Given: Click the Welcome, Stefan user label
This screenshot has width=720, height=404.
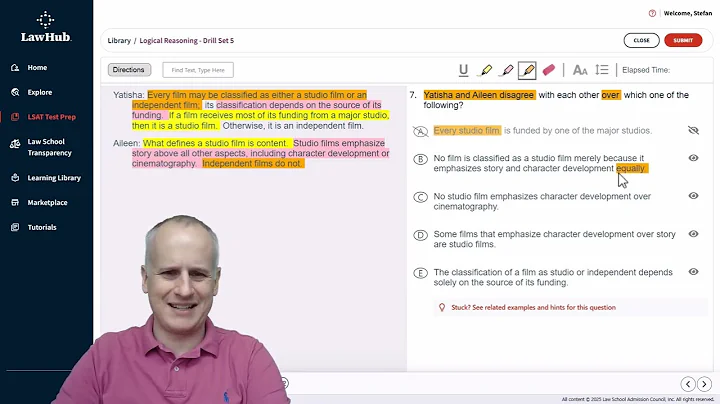Looking at the screenshot, I should 687,13.
